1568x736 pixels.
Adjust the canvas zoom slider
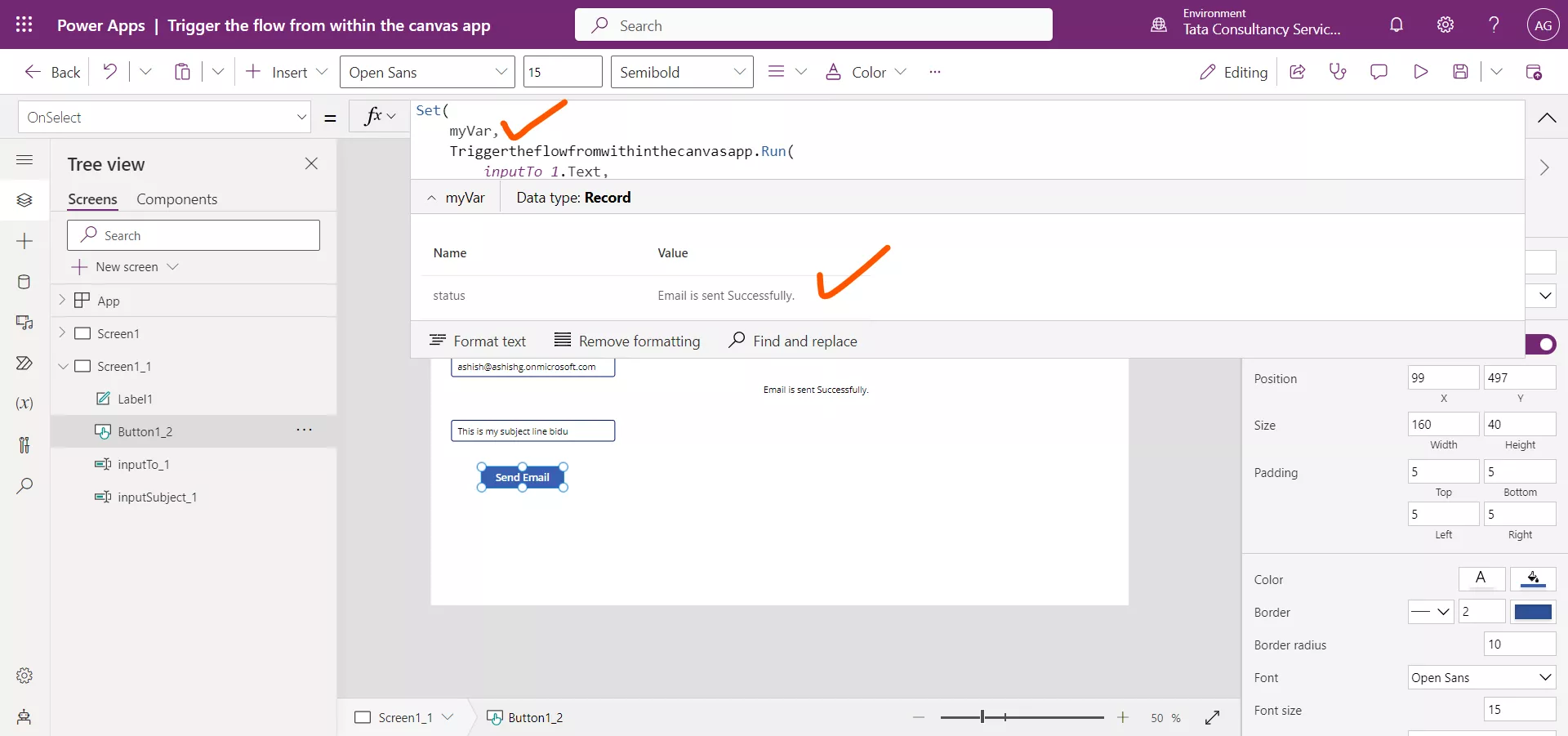pyautogui.click(x=1022, y=717)
